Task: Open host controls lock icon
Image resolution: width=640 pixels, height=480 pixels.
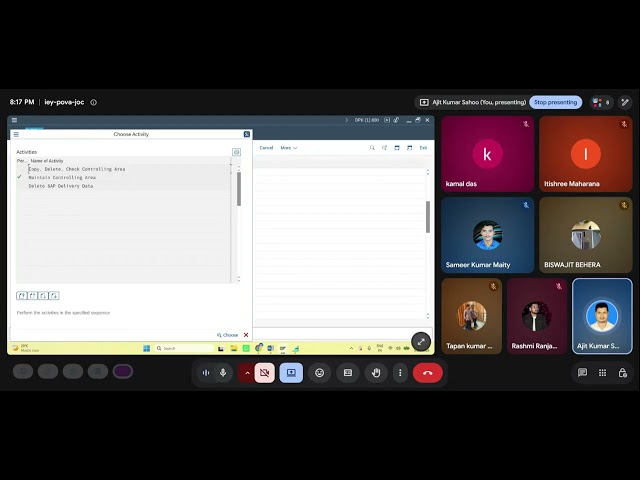Action: pos(622,373)
